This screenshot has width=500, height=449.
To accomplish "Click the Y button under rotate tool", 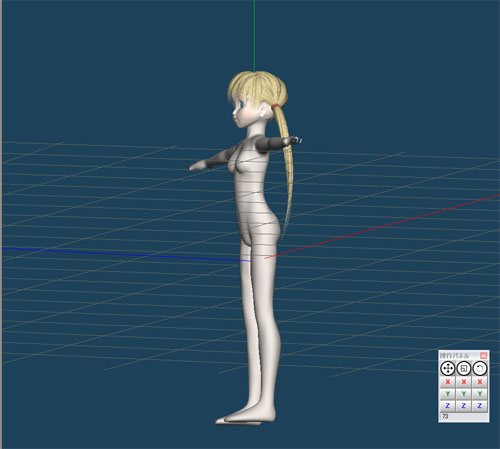I will tap(480, 394).
